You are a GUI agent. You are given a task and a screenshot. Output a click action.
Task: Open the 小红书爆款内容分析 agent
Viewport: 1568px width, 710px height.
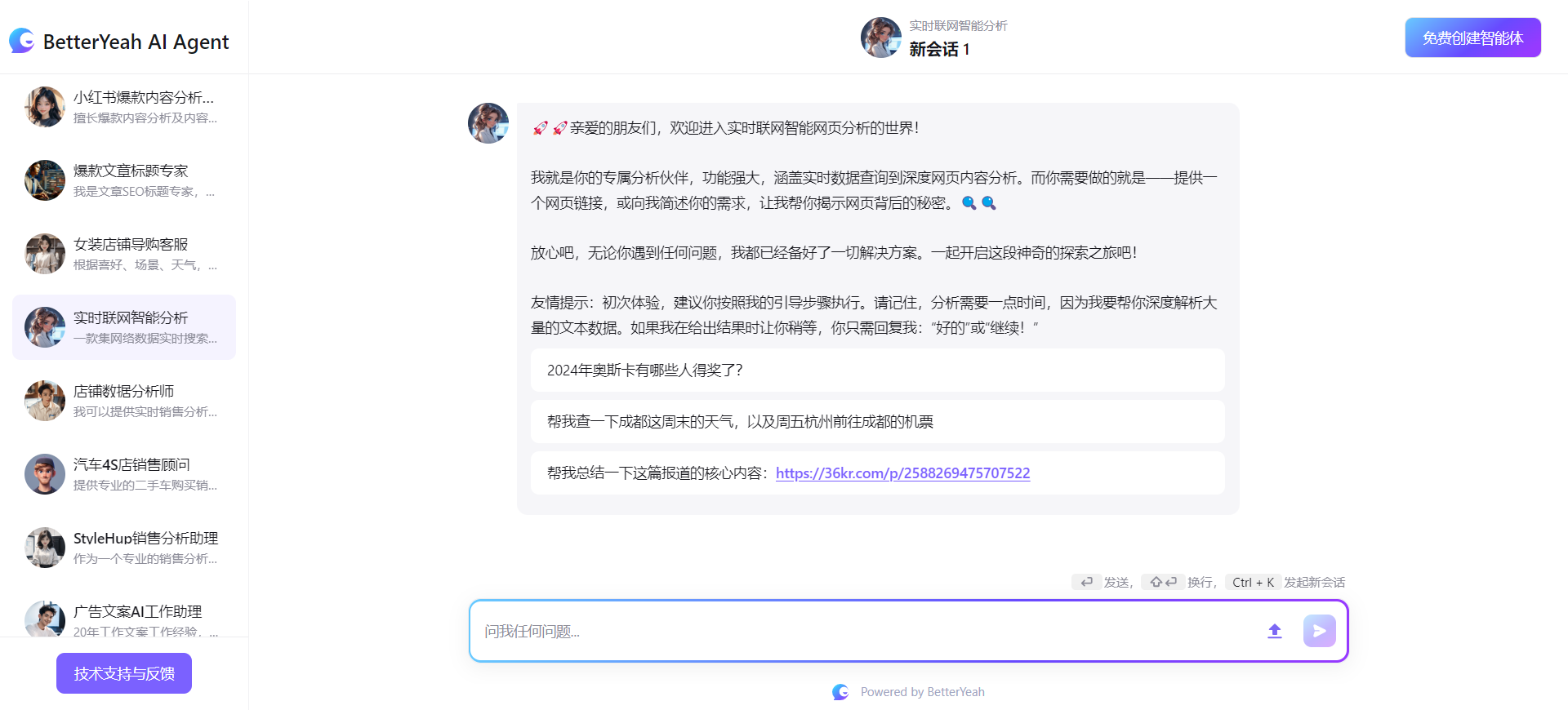[124, 107]
